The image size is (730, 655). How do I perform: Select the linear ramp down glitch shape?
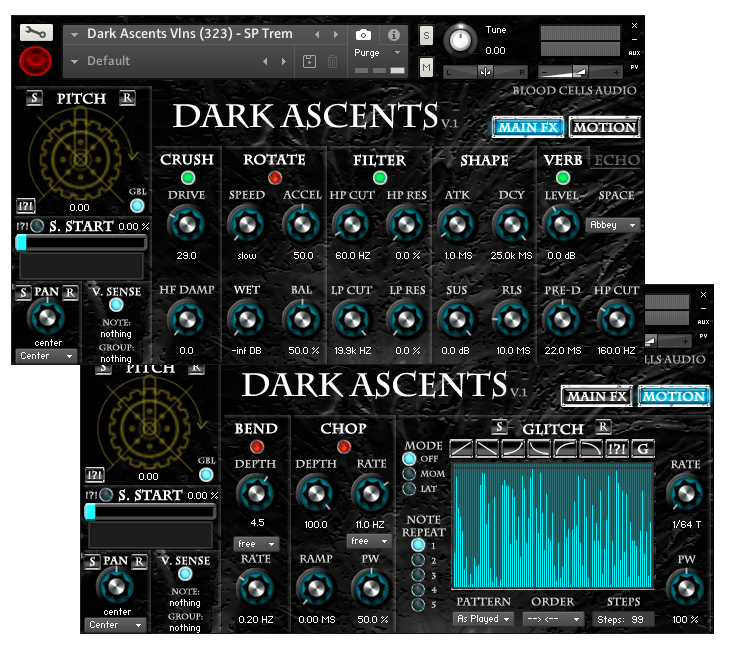click(487, 448)
